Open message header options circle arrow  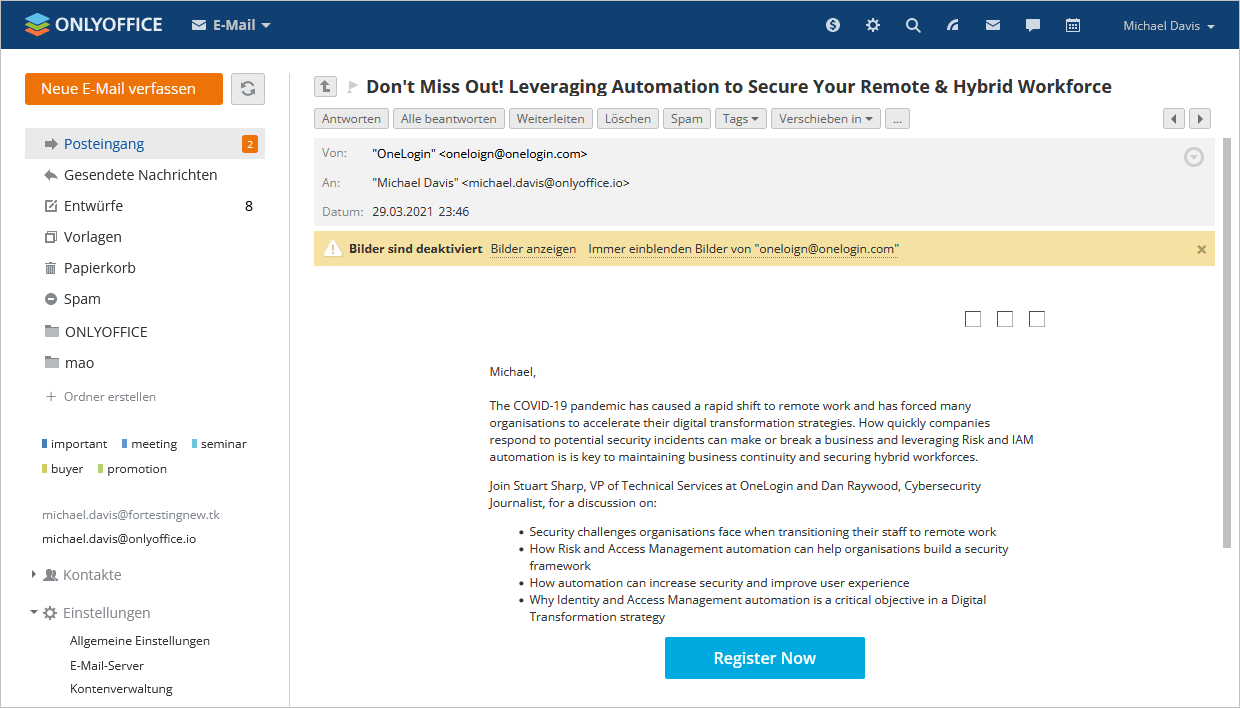click(x=1194, y=157)
